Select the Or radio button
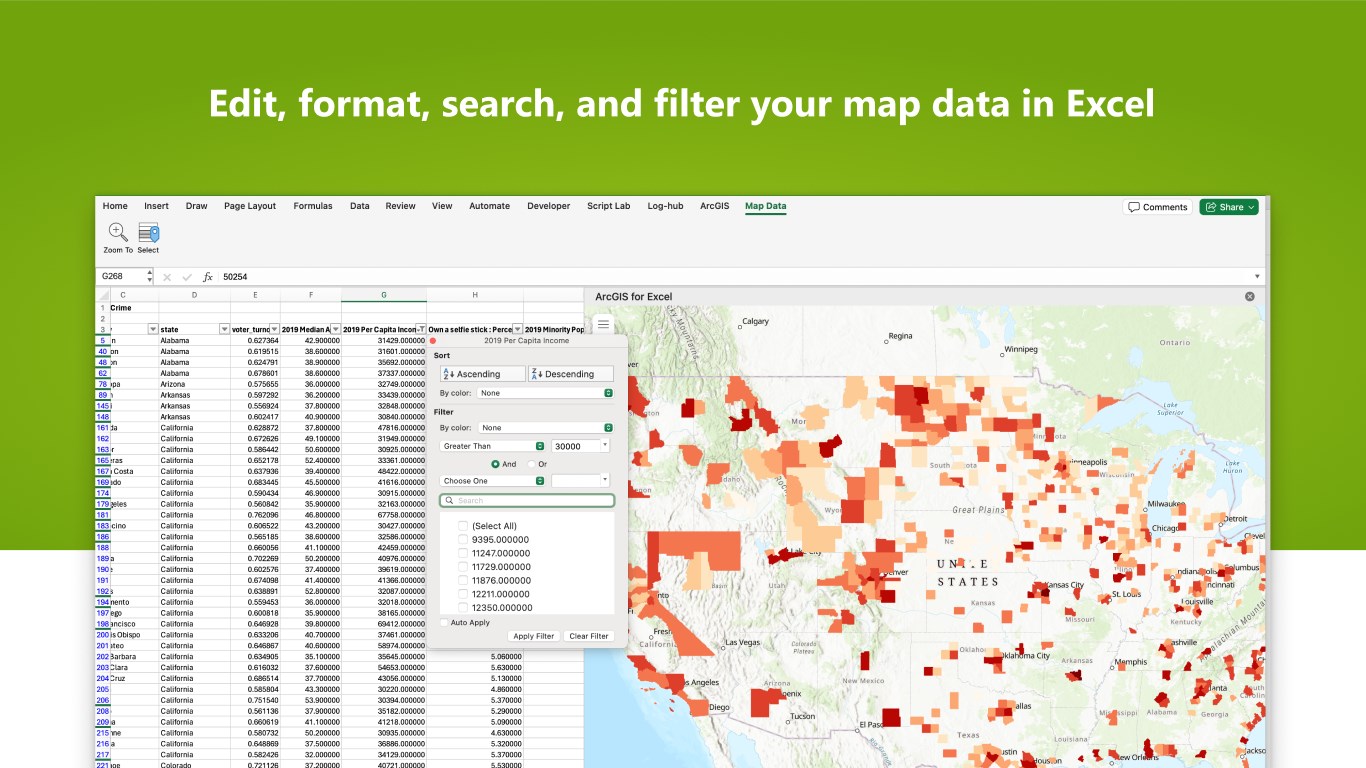This screenshot has width=1366, height=768. coord(531,464)
